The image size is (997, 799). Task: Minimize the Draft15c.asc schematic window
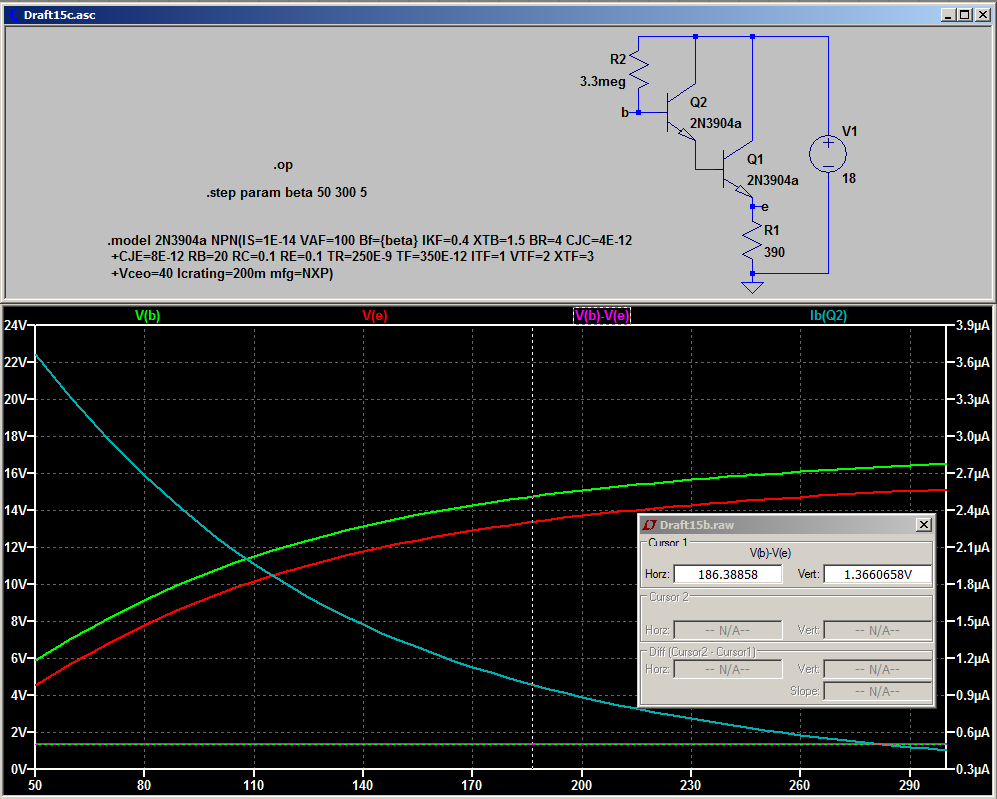coord(948,15)
